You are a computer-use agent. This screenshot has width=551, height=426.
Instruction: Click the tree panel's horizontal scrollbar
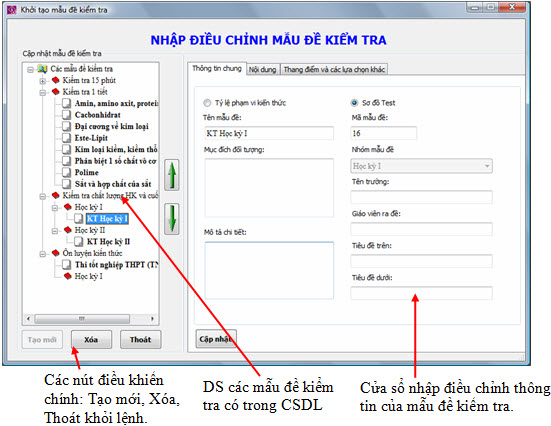pos(91,319)
